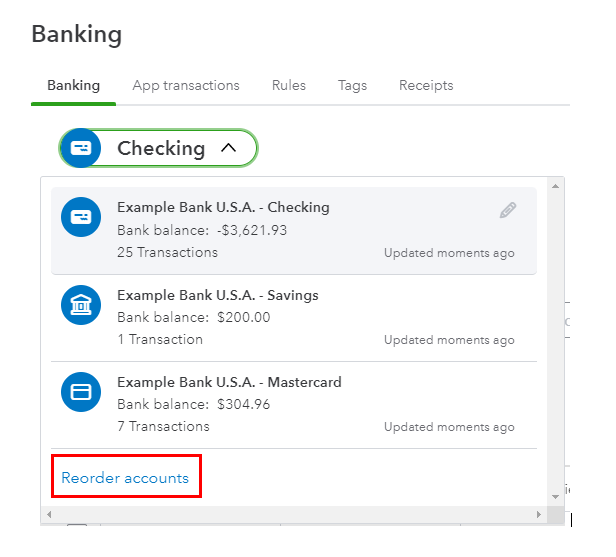Viewport: 616px width, 557px height.
Task: Select Example Bank U.S.A. - Savings account
Action: [x=217, y=295]
